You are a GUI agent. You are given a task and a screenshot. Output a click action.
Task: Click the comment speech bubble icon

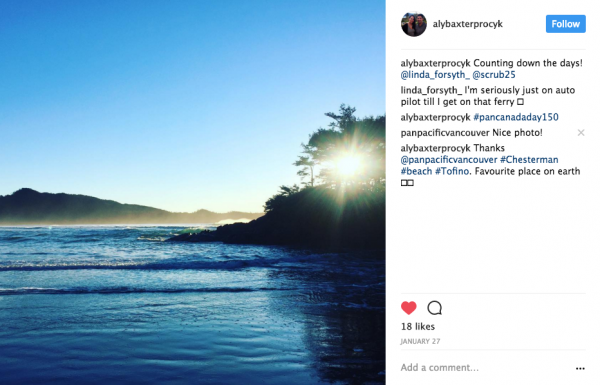[434, 308]
